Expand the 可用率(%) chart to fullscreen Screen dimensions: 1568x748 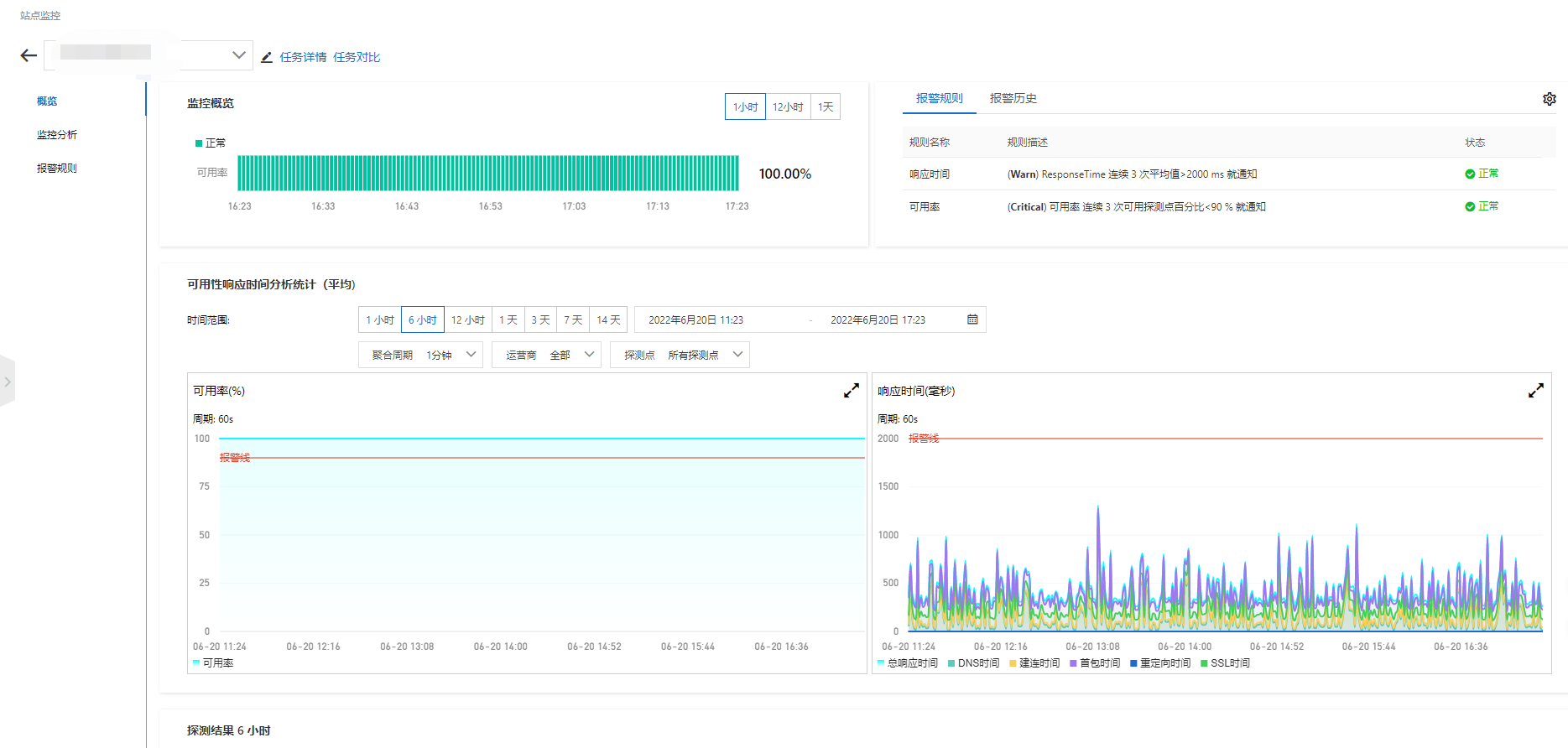[x=851, y=391]
